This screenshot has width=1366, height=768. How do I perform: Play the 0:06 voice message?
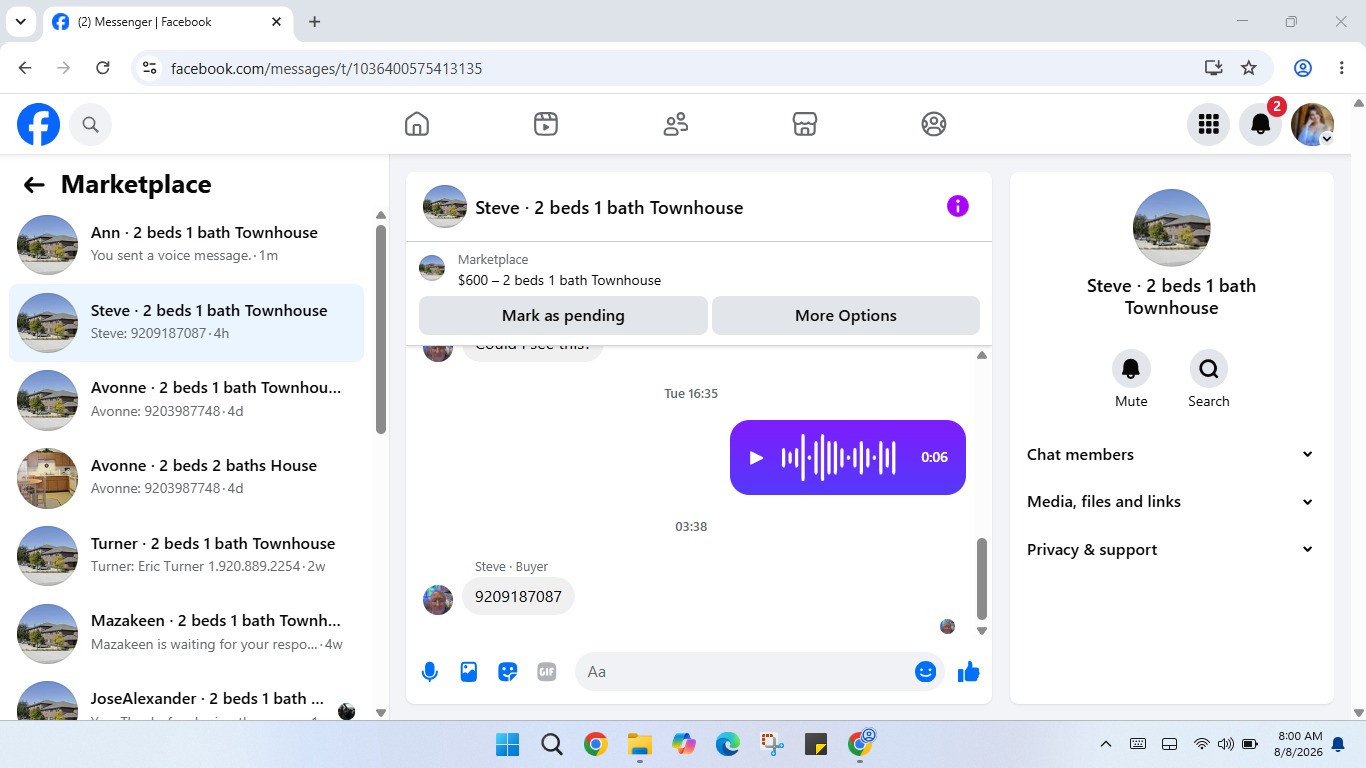tap(757, 457)
